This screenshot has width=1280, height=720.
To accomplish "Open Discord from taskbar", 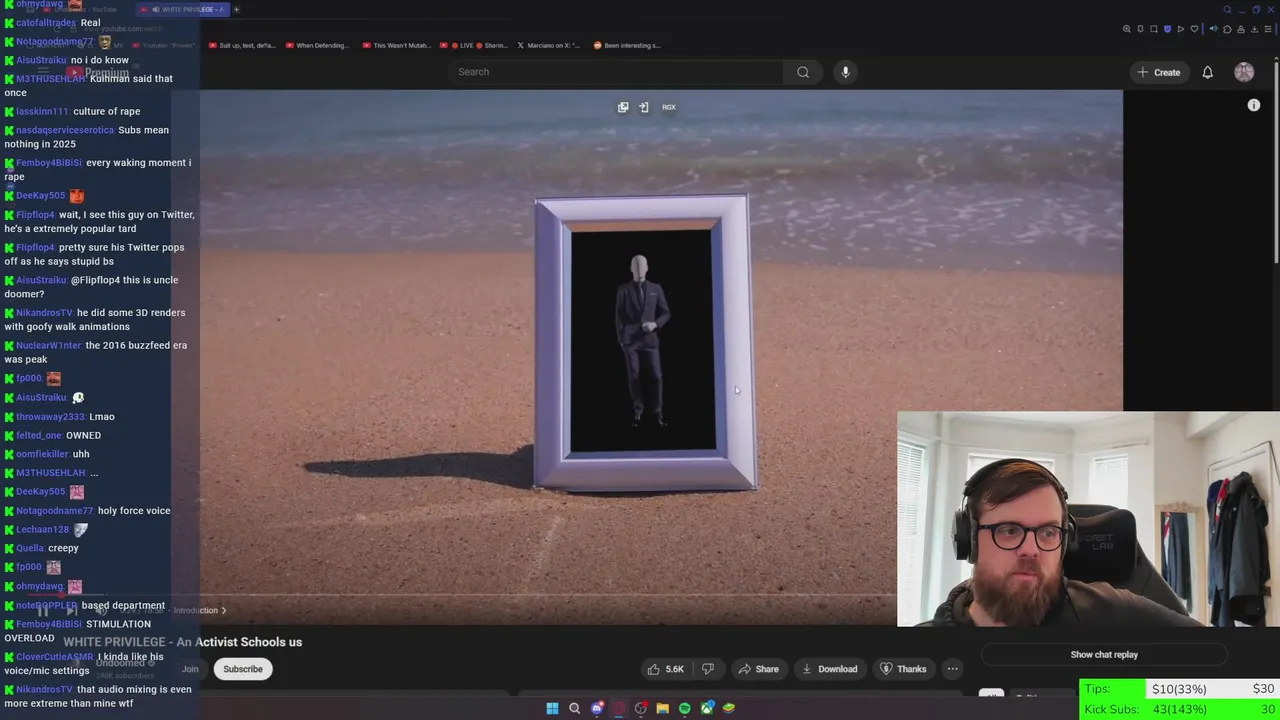I will click(x=597, y=708).
